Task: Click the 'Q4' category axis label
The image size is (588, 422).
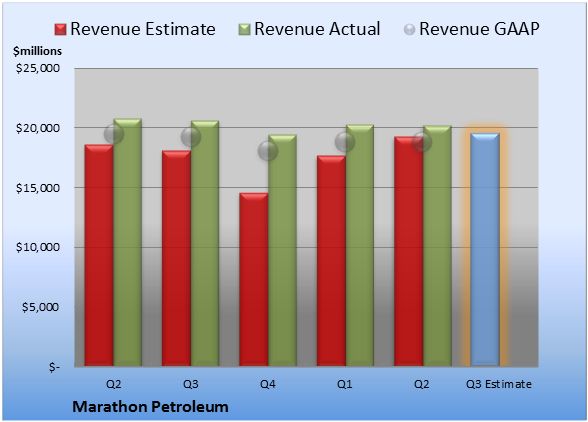Action: coord(268,384)
